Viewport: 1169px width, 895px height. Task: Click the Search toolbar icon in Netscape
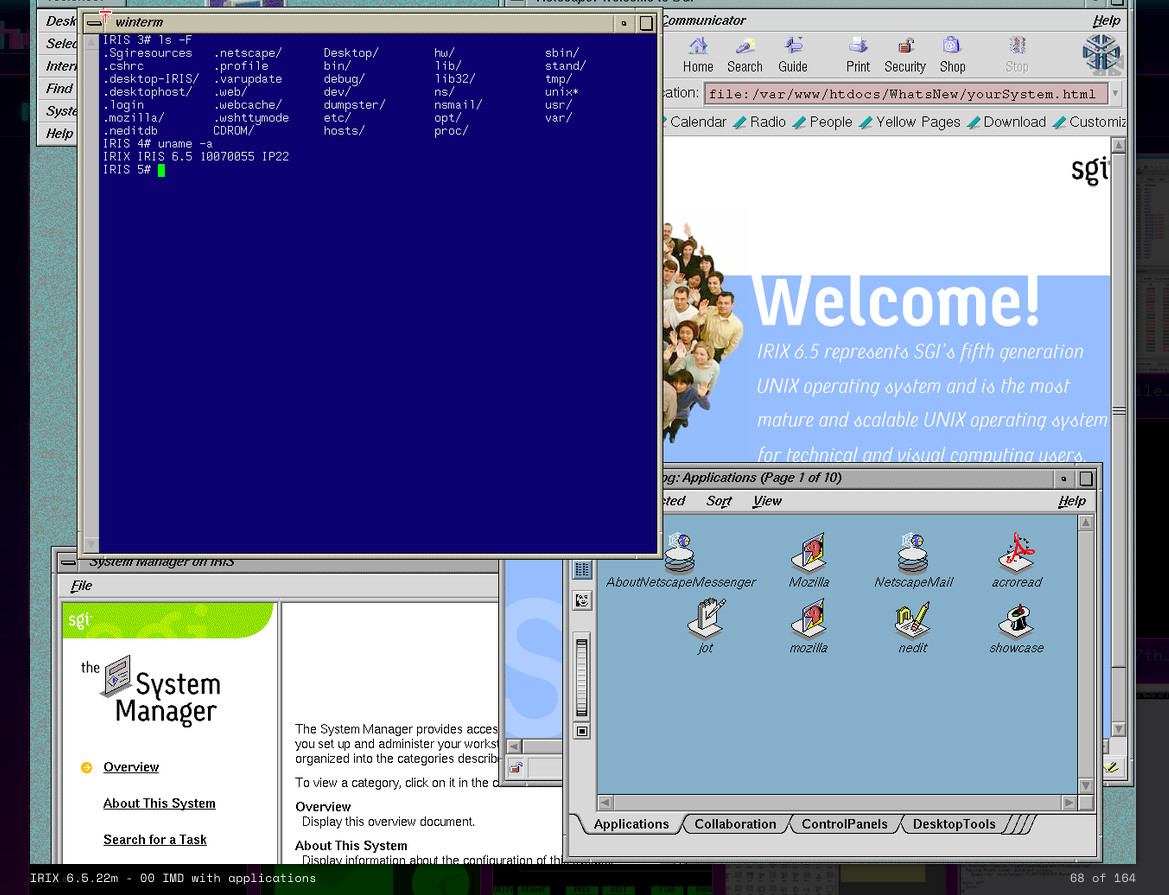[x=745, y=55]
